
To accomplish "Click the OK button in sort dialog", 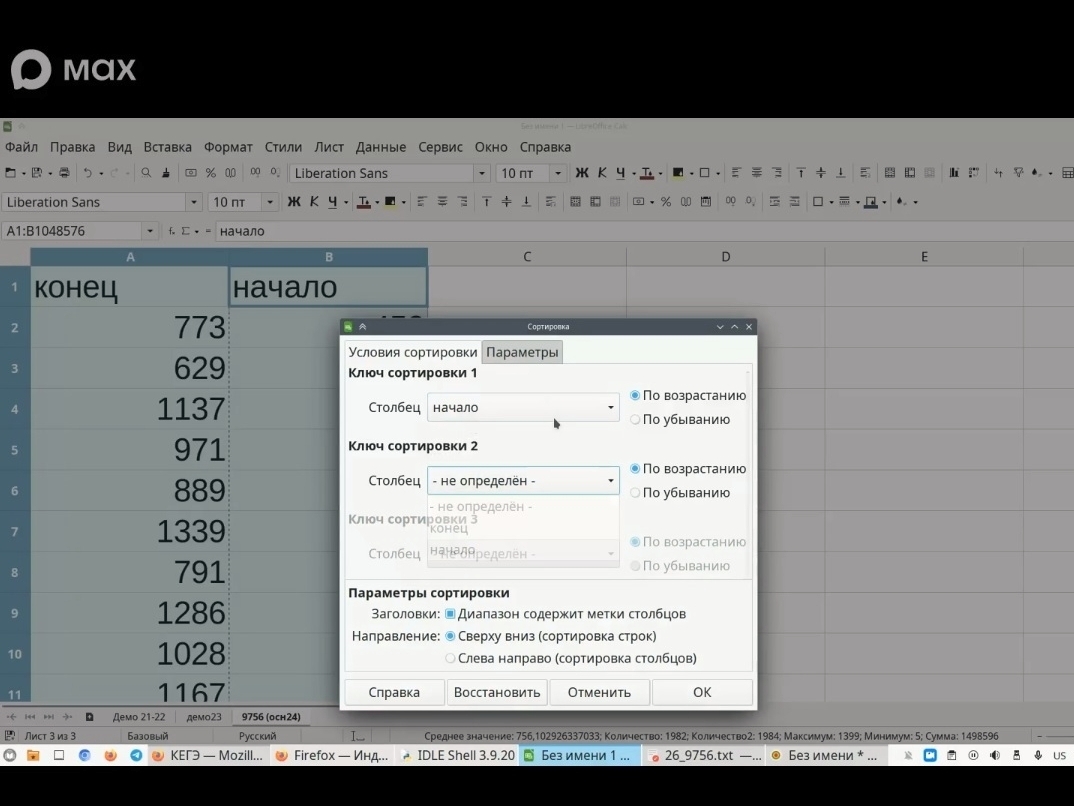I will coord(702,692).
